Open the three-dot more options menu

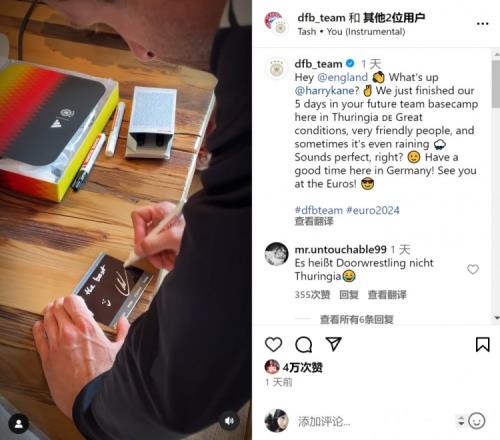(482, 24)
